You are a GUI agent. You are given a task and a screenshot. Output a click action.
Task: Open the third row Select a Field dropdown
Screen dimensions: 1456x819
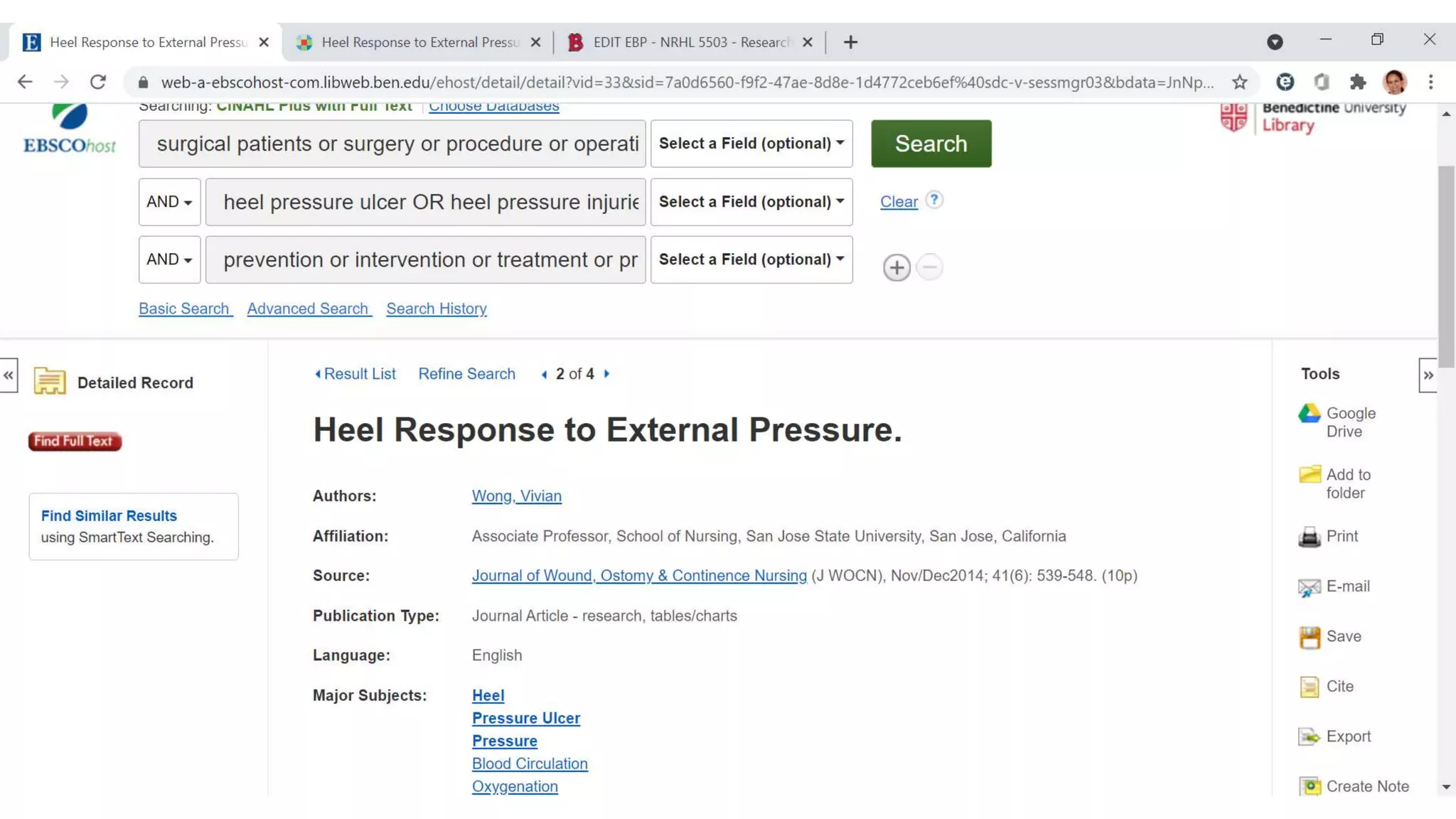[x=751, y=259]
